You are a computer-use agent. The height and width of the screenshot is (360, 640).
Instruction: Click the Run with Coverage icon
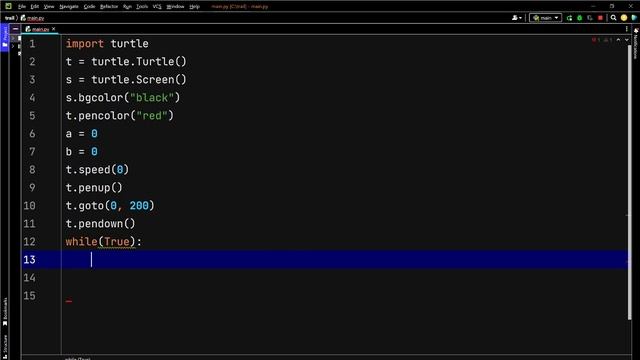pyautogui.click(x=590, y=18)
